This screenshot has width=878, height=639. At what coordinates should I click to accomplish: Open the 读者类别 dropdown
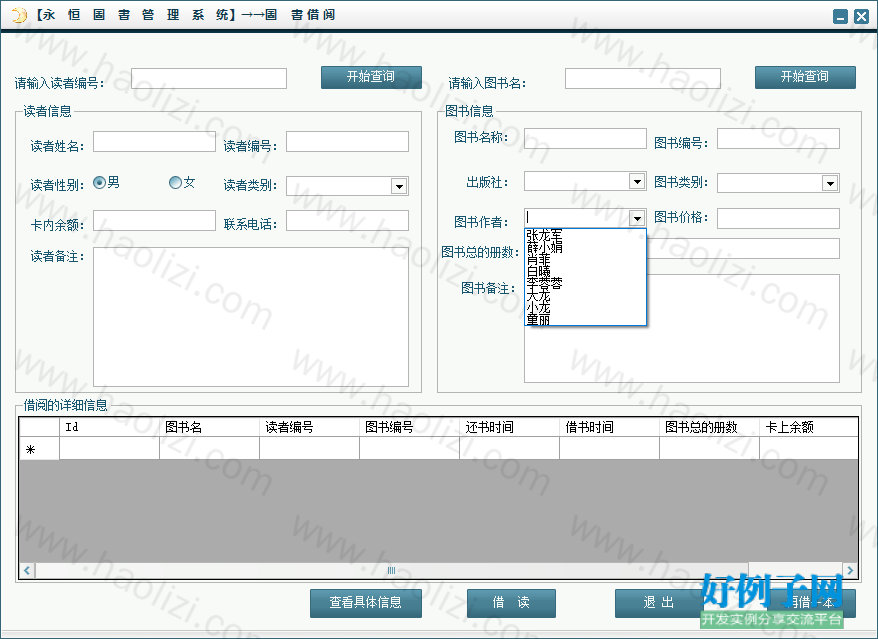tap(399, 186)
